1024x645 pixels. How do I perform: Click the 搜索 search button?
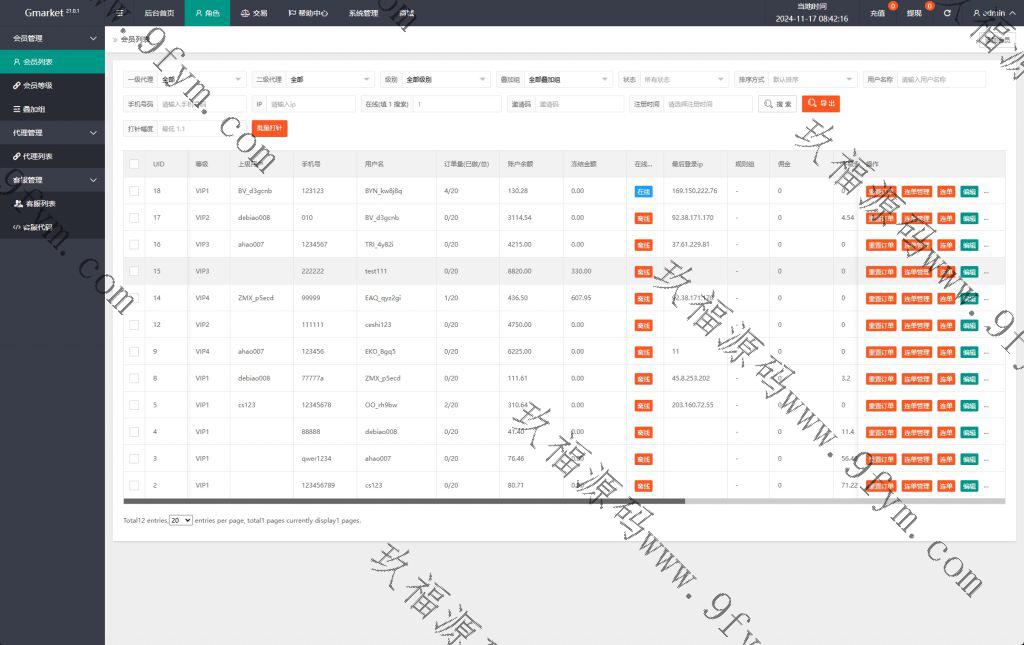[777, 104]
